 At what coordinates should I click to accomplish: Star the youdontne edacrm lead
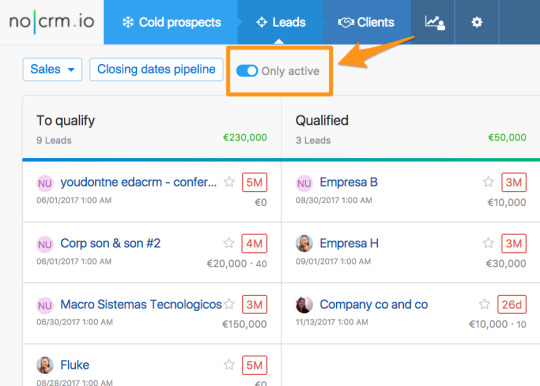point(229,182)
